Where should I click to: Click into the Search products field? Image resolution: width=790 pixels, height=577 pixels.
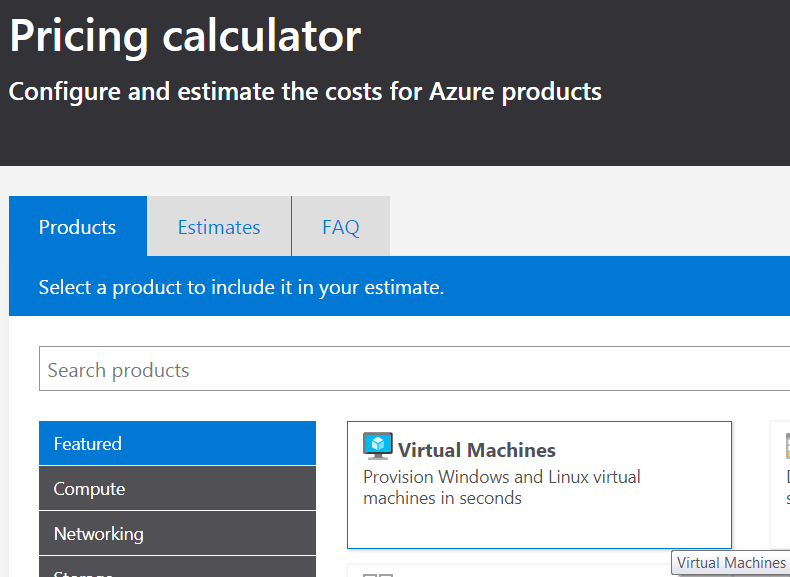[400, 370]
